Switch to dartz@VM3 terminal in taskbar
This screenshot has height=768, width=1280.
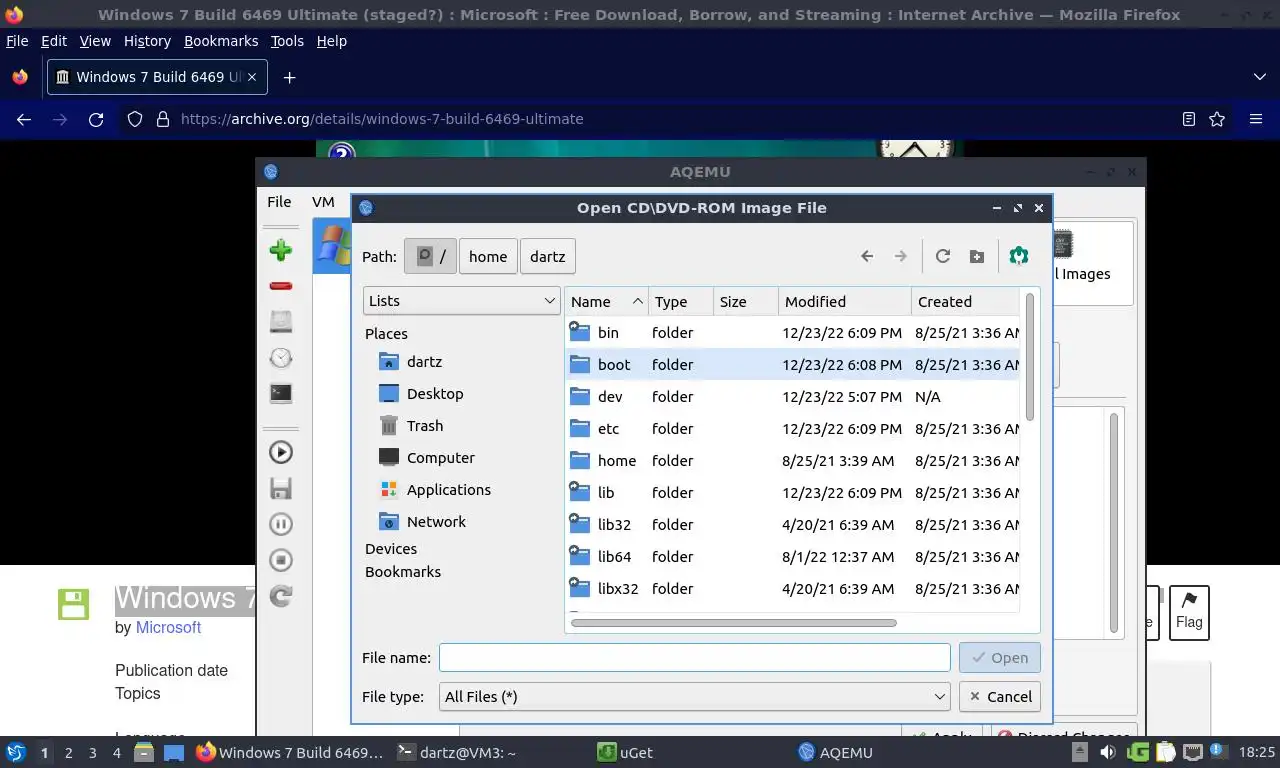click(456, 752)
